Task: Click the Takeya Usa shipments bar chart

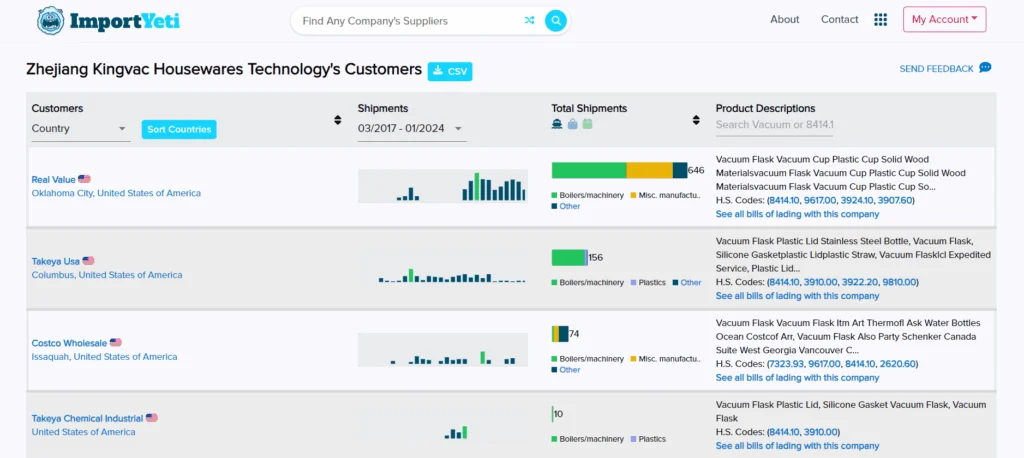Action: click(x=442, y=268)
